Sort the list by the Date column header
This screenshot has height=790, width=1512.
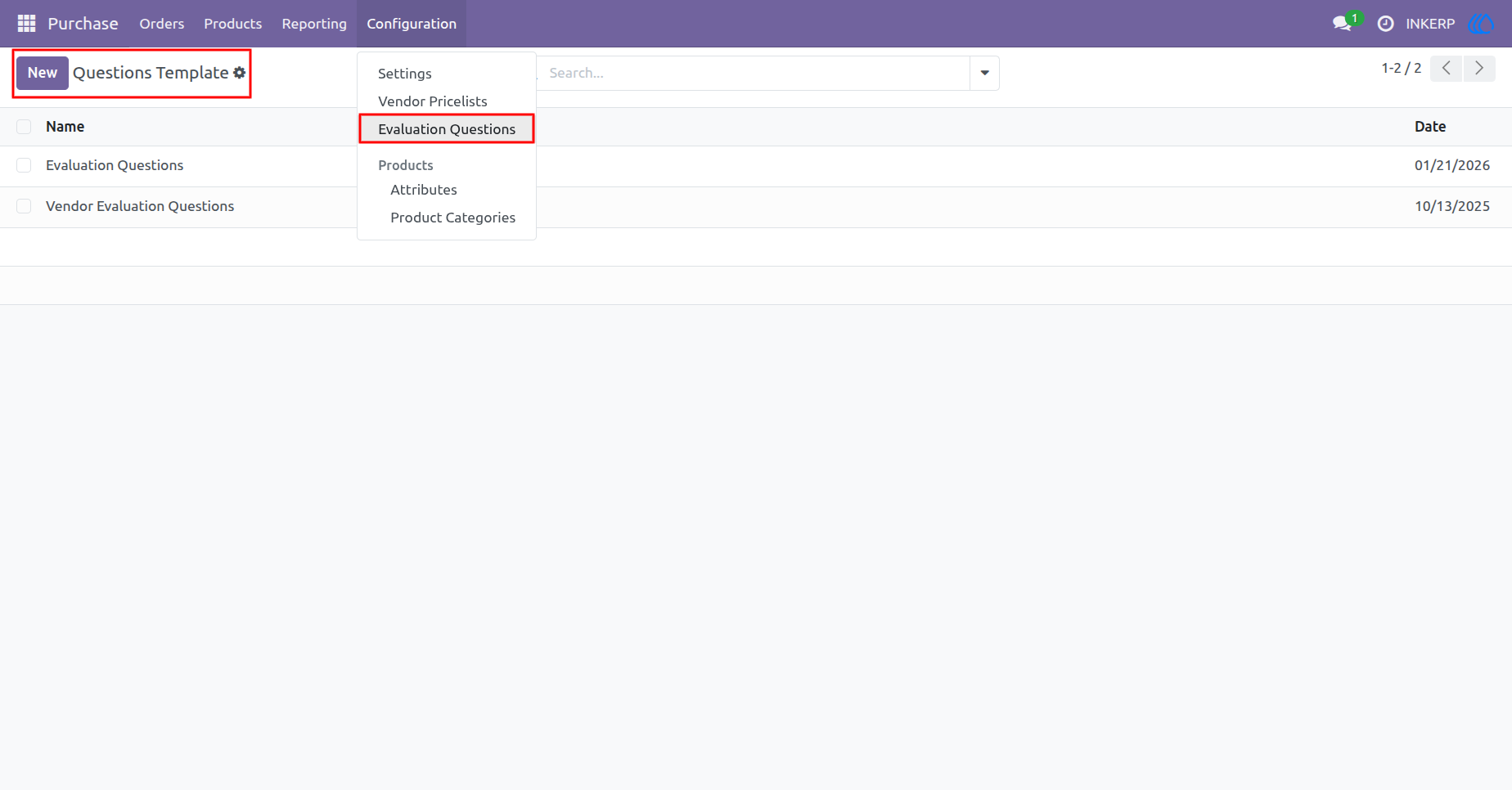point(1429,127)
